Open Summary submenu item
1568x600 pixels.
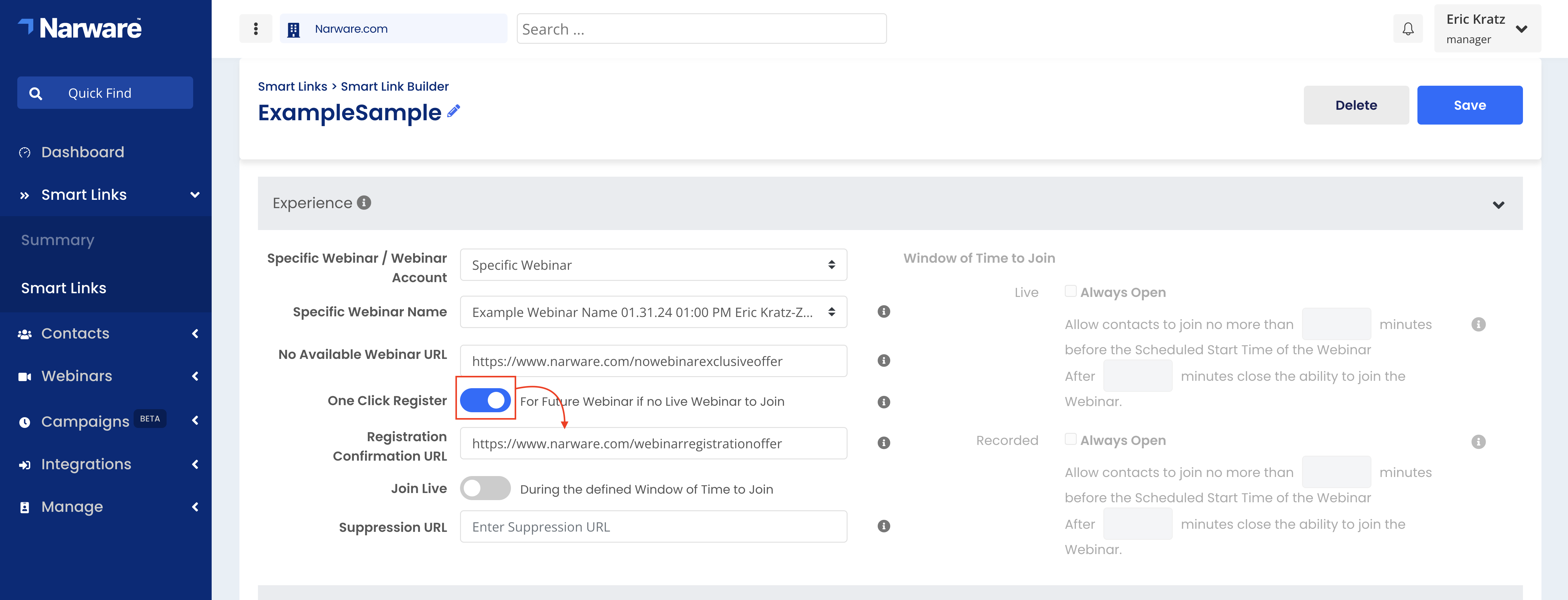58,240
